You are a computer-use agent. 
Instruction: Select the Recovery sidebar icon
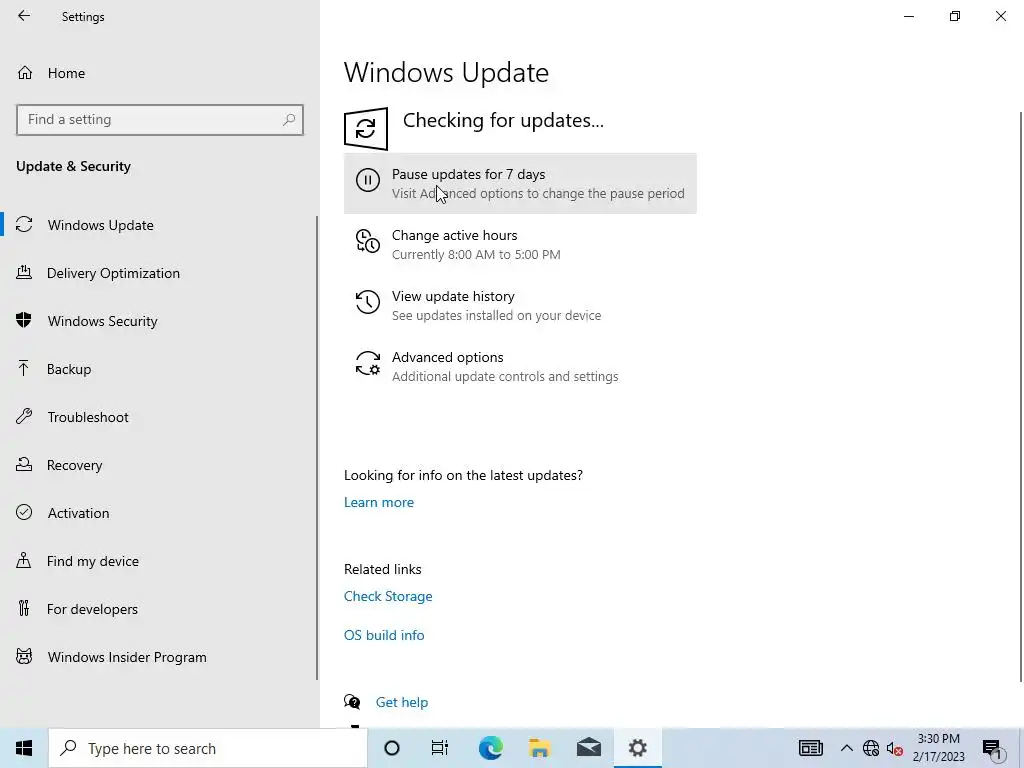[24, 464]
